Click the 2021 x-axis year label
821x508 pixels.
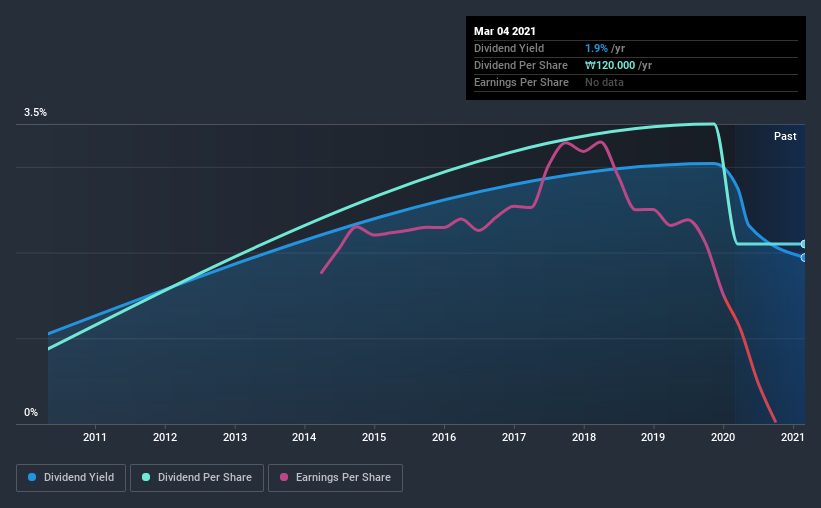point(793,437)
